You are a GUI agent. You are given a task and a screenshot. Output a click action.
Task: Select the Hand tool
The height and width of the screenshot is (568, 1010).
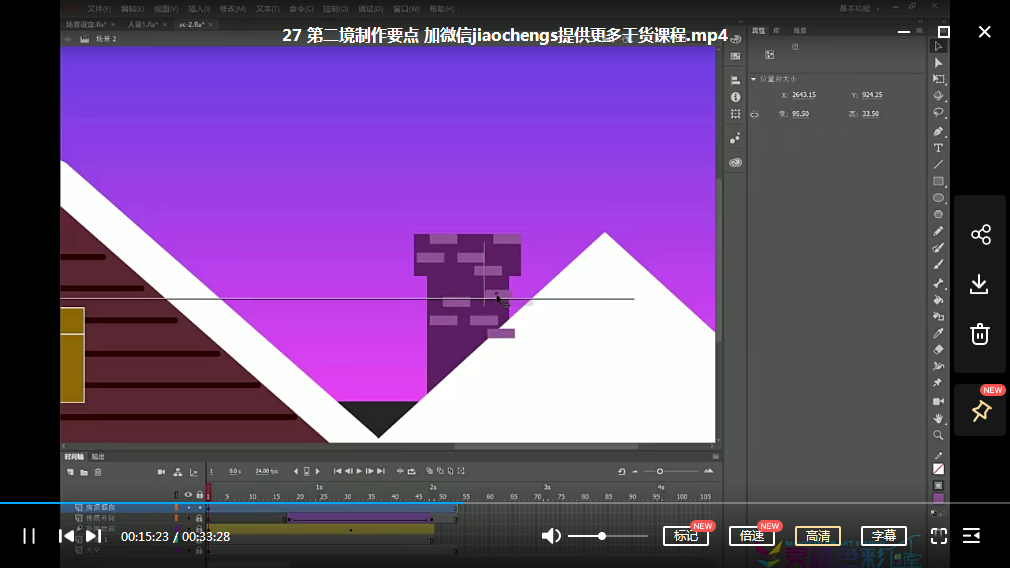(x=939, y=419)
